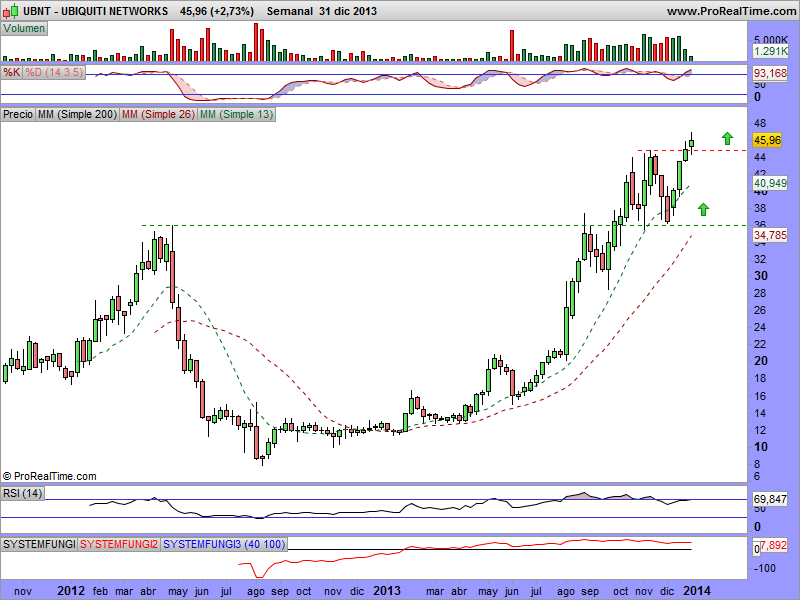Click the yellow 45,96 current price tag

(x=767, y=140)
